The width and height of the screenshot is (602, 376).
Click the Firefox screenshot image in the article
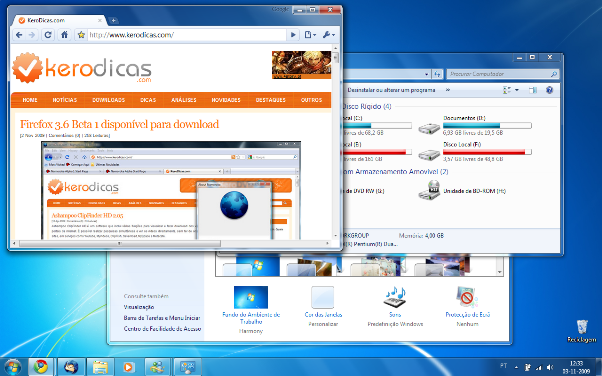tap(171, 190)
